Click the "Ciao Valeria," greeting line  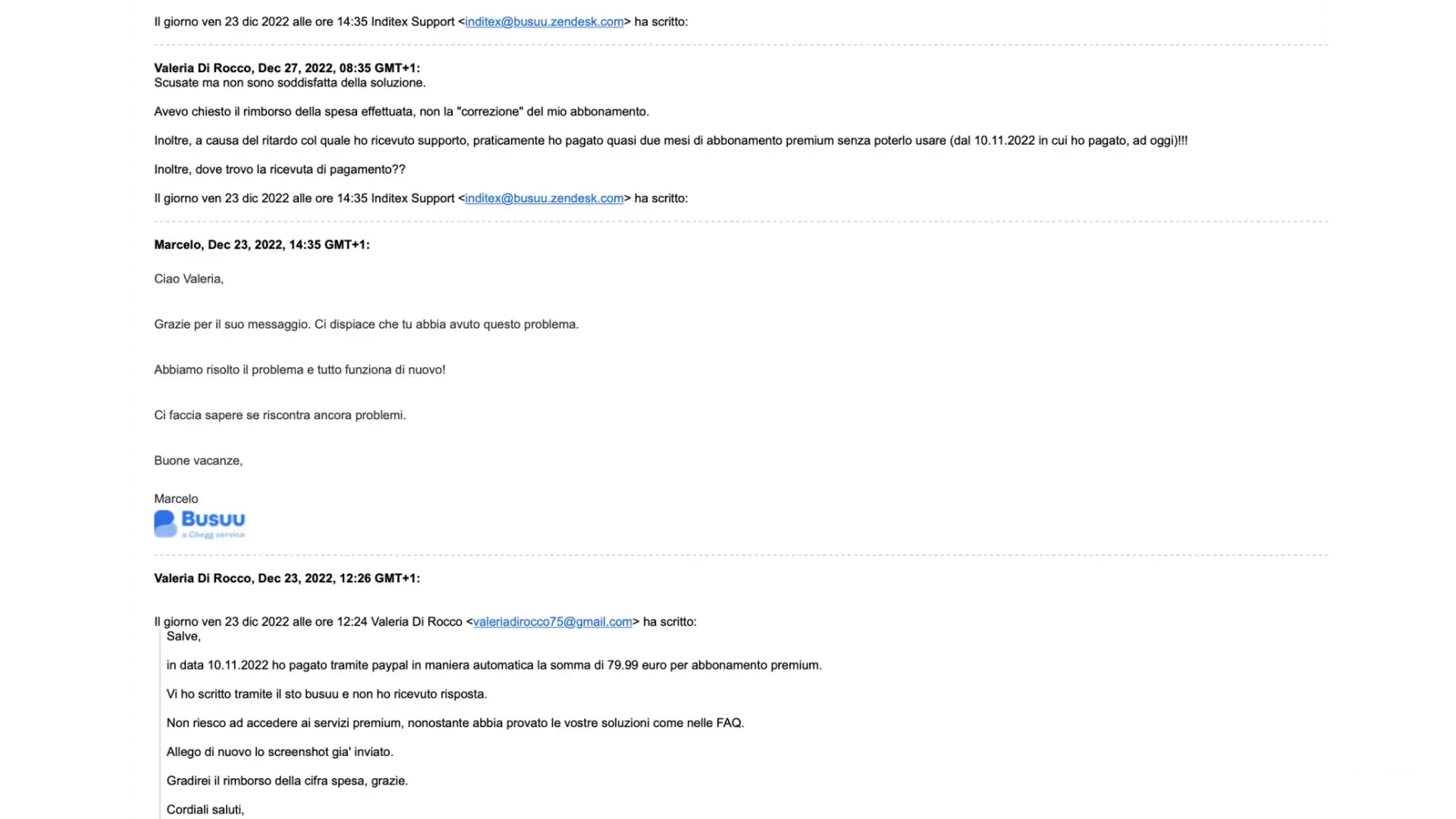pos(188,279)
